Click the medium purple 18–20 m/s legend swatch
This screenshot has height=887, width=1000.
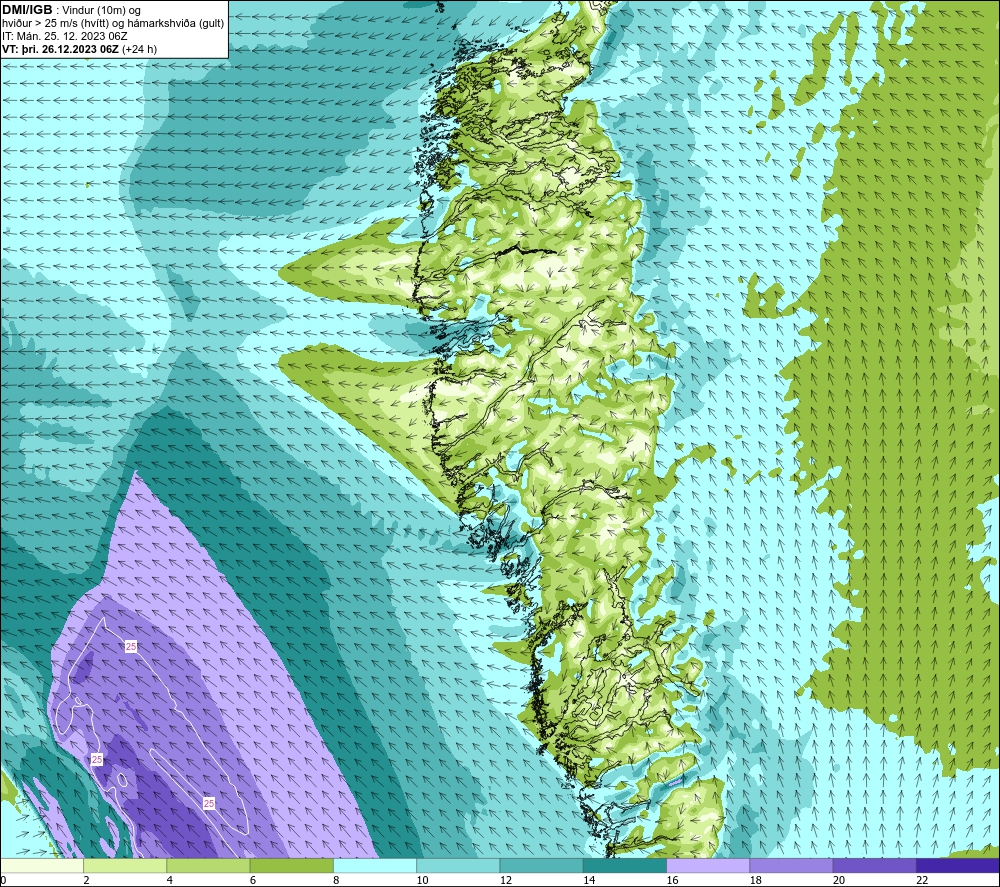[791, 865]
